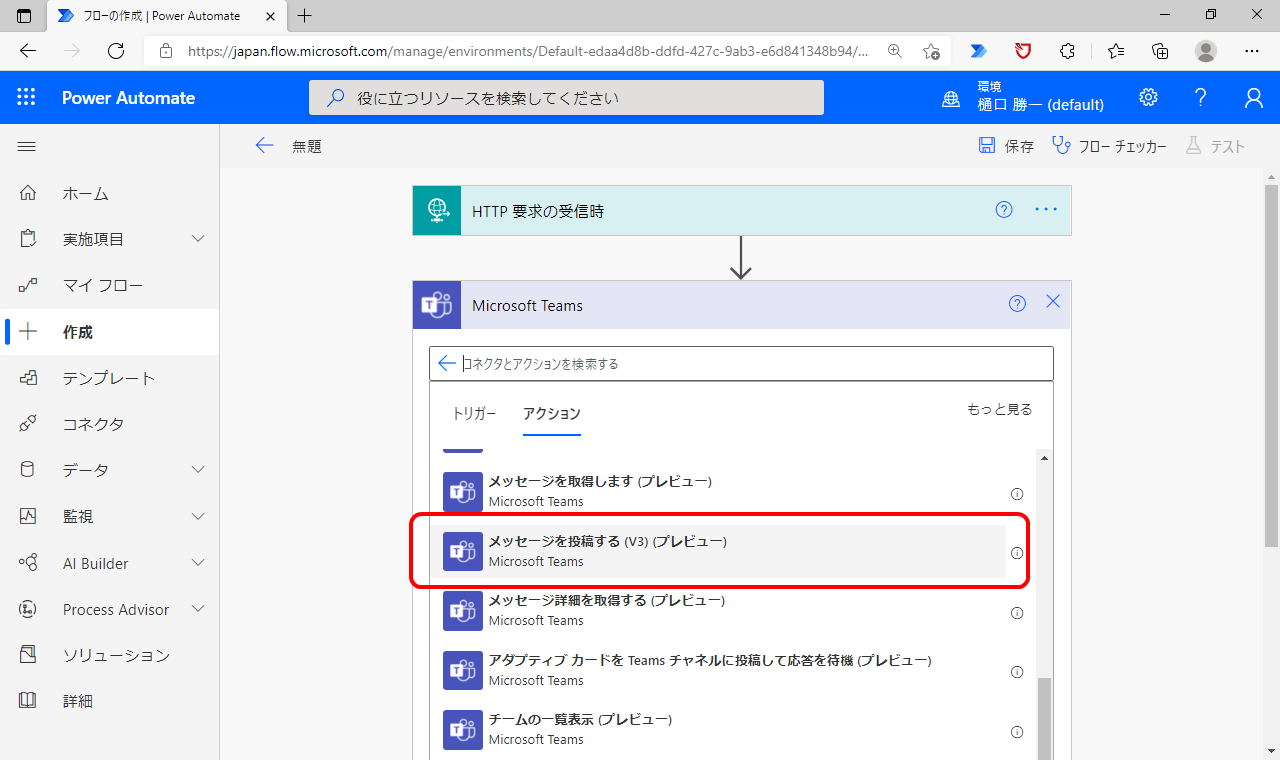Expand the データ chevron
Image resolution: width=1280 pixels, height=760 pixels.
click(198, 470)
